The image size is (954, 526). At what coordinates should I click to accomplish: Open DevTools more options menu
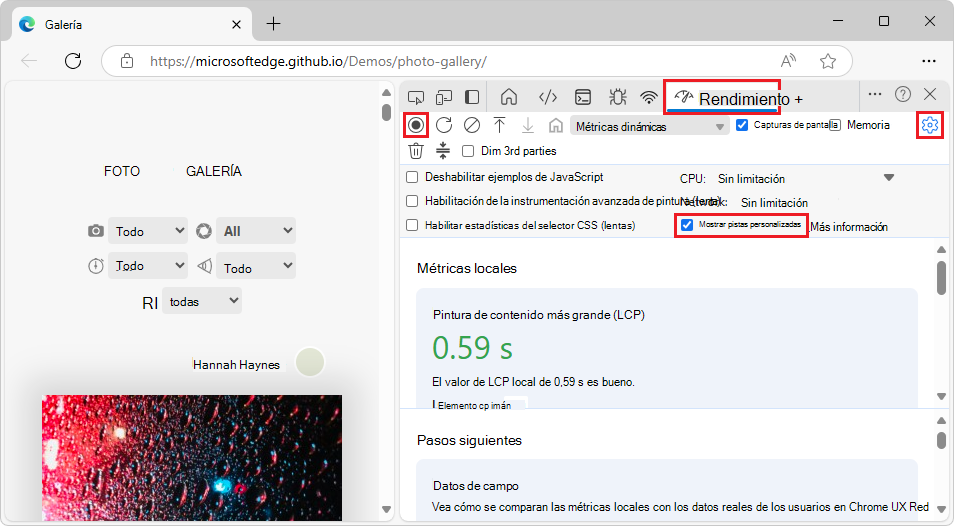875,94
